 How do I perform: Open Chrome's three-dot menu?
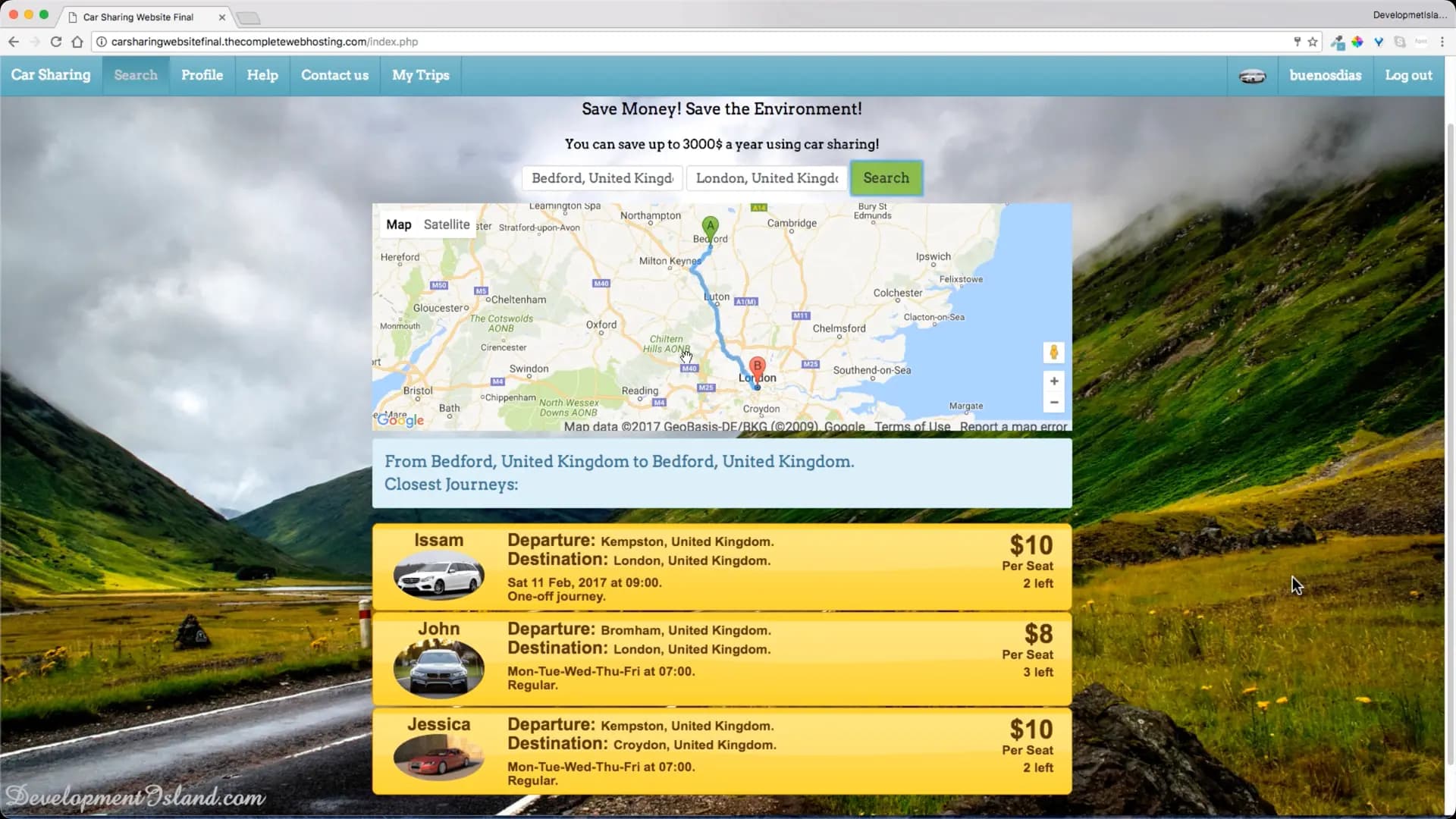click(1443, 42)
